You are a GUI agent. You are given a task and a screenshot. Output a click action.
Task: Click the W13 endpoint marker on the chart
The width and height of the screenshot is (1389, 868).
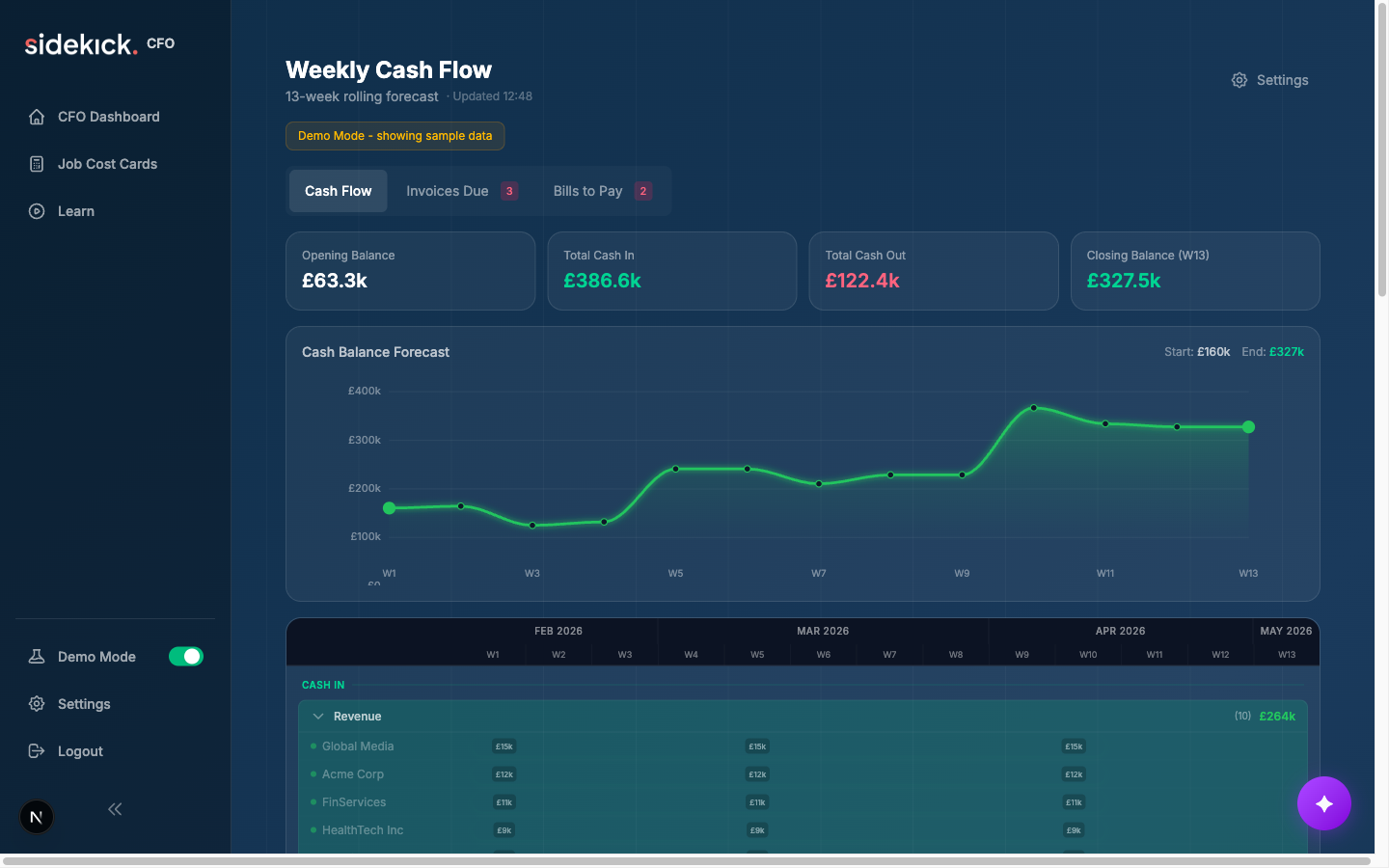1248,426
